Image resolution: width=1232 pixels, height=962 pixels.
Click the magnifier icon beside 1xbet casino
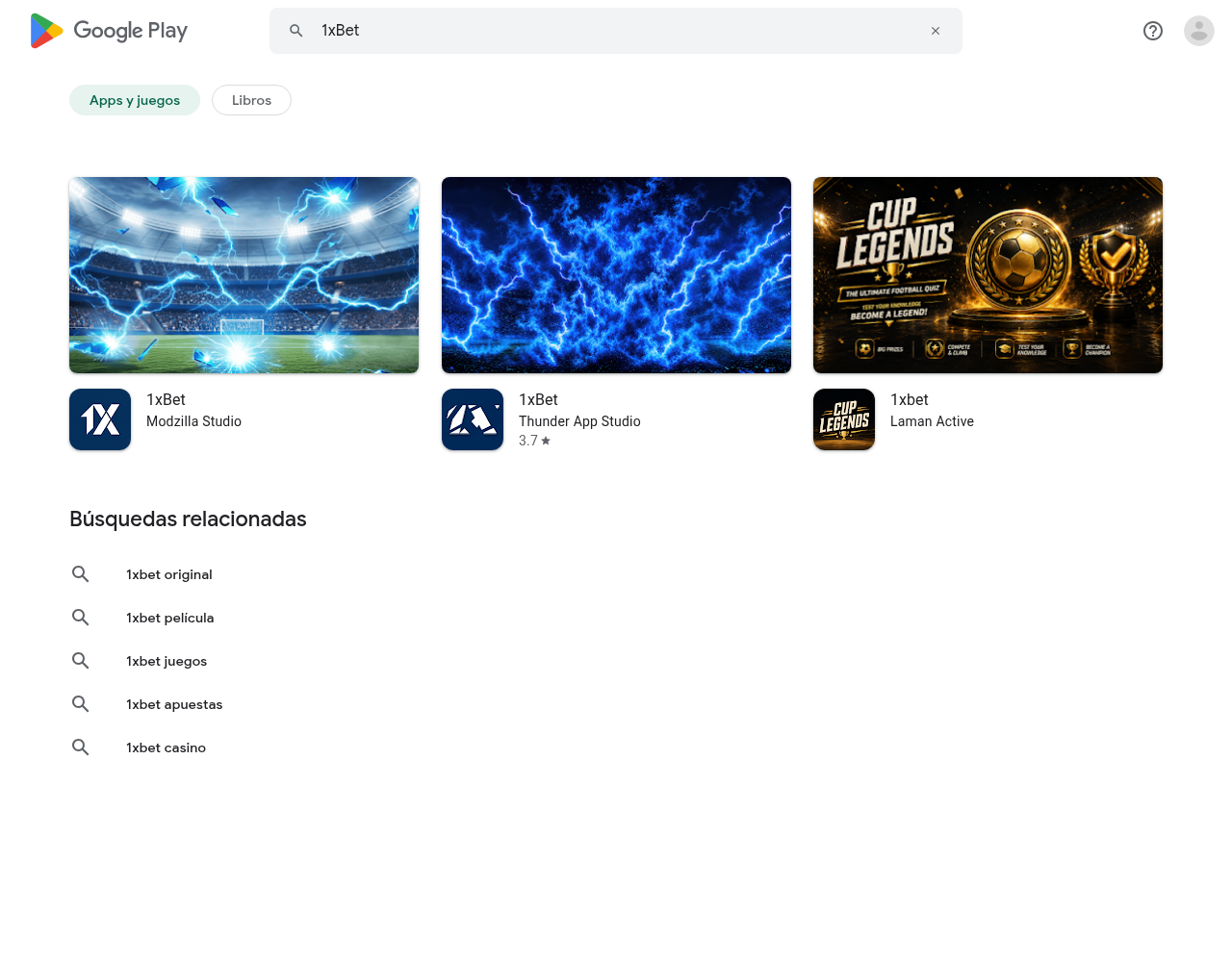(x=81, y=747)
